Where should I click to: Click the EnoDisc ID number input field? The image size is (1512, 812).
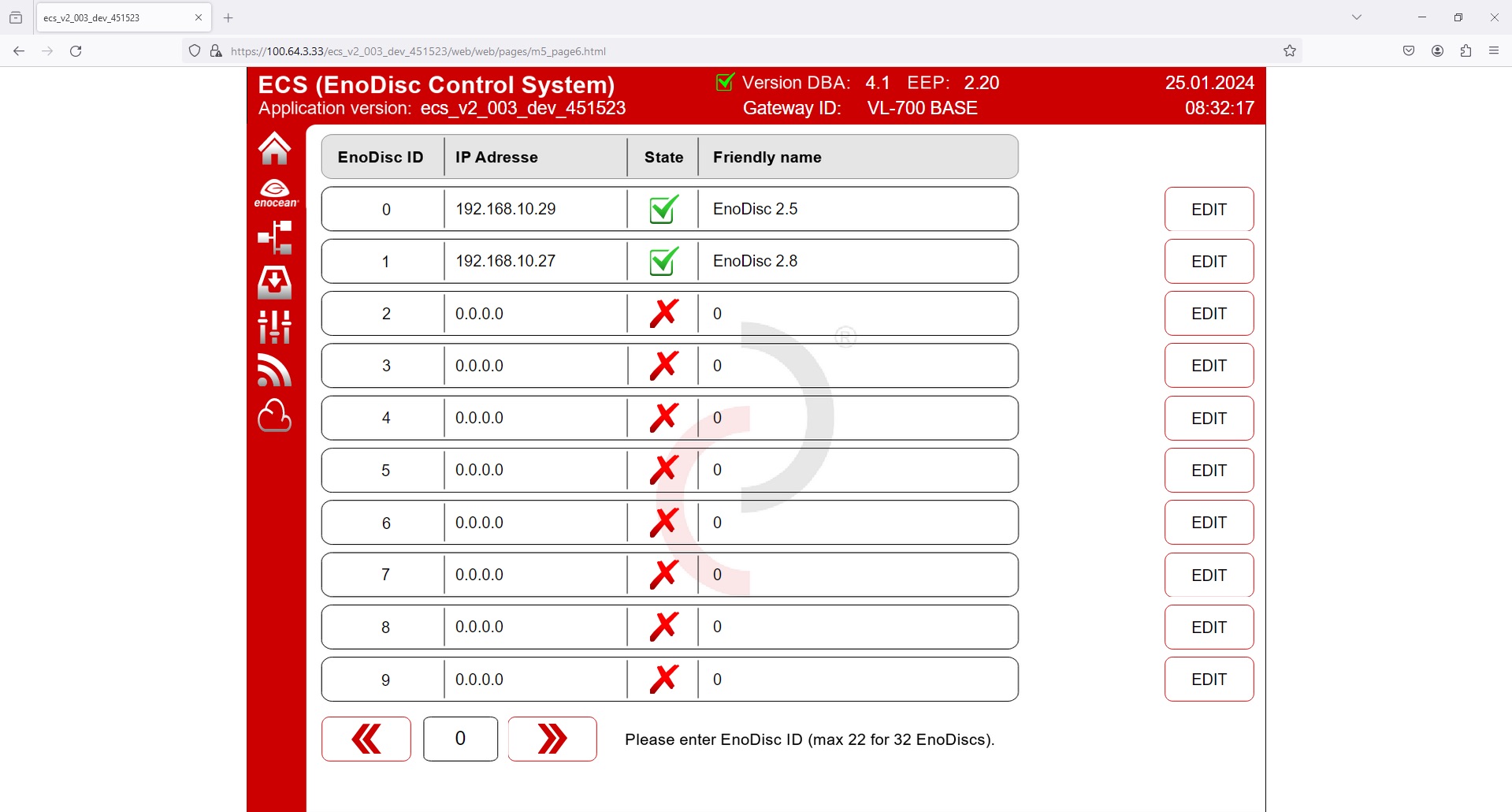[460, 739]
